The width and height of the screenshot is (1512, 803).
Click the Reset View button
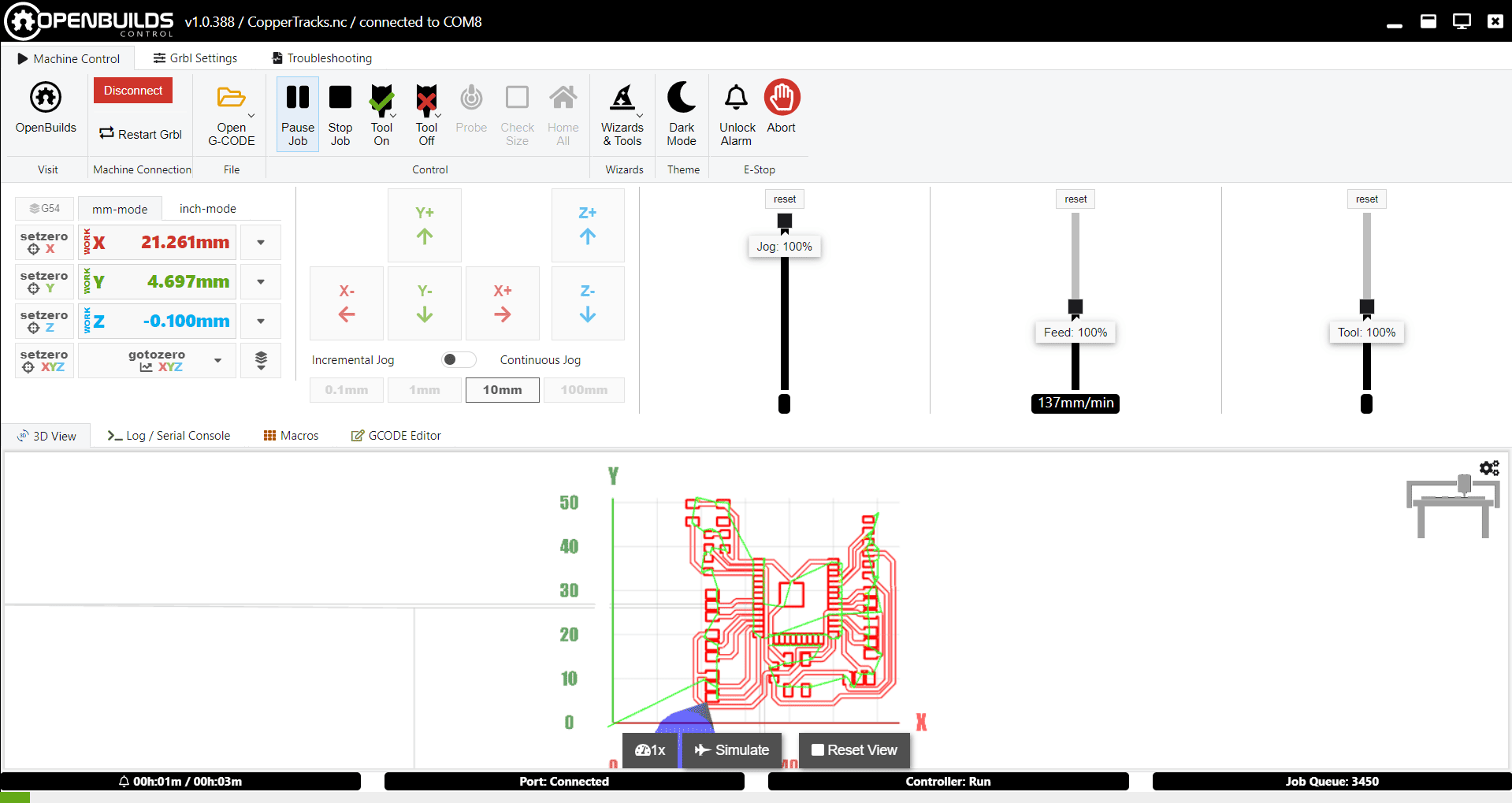point(855,750)
